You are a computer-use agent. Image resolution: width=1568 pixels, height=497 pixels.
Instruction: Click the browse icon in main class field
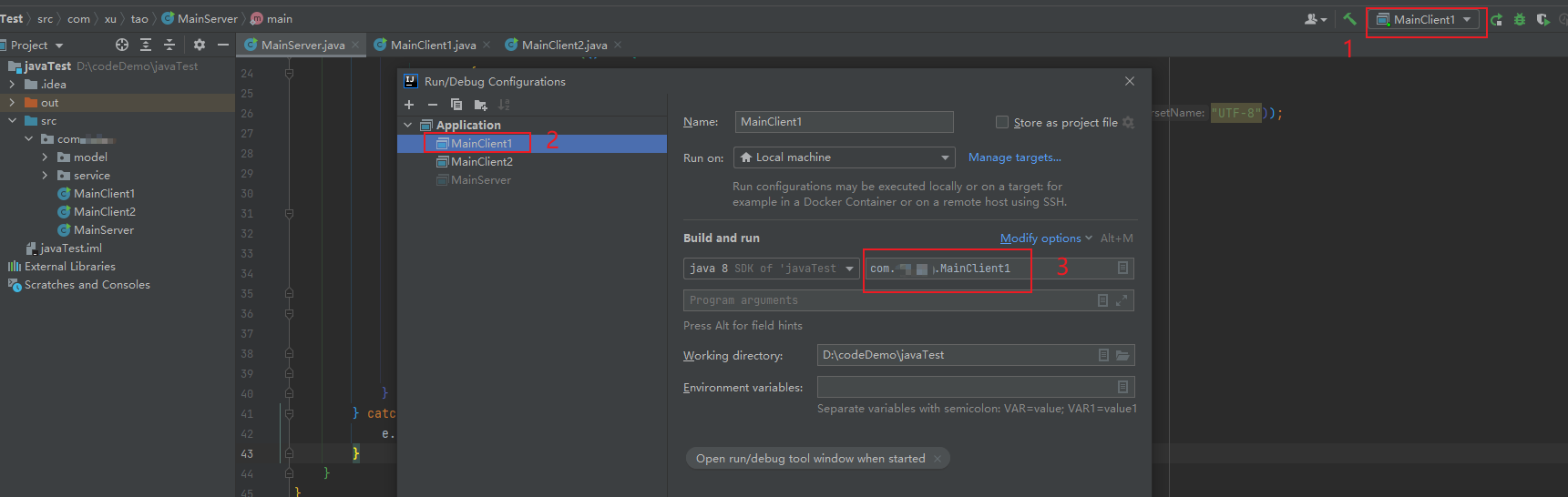click(1122, 269)
